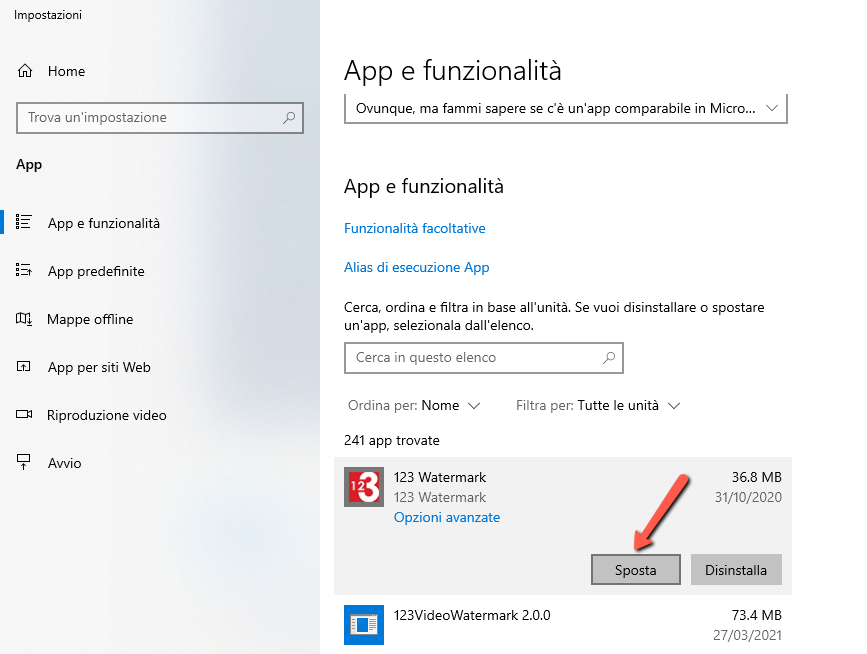Open the Avvio settings section
867x654 pixels.
65,463
